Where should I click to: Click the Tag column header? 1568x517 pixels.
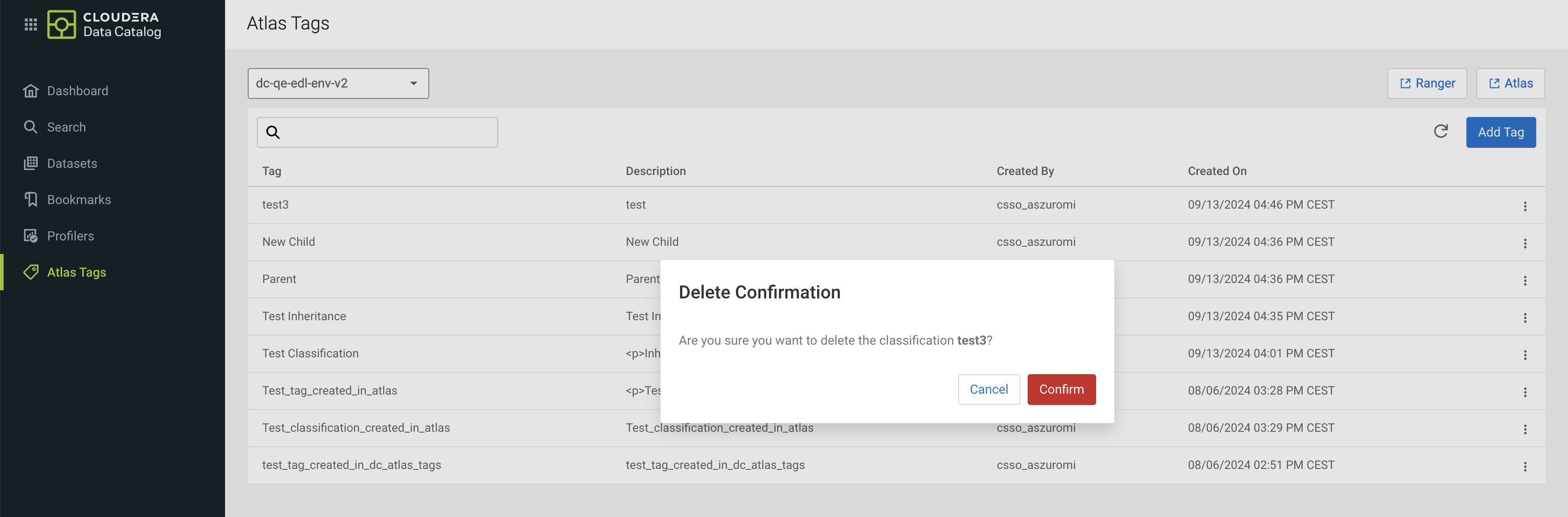[x=271, y=171]
